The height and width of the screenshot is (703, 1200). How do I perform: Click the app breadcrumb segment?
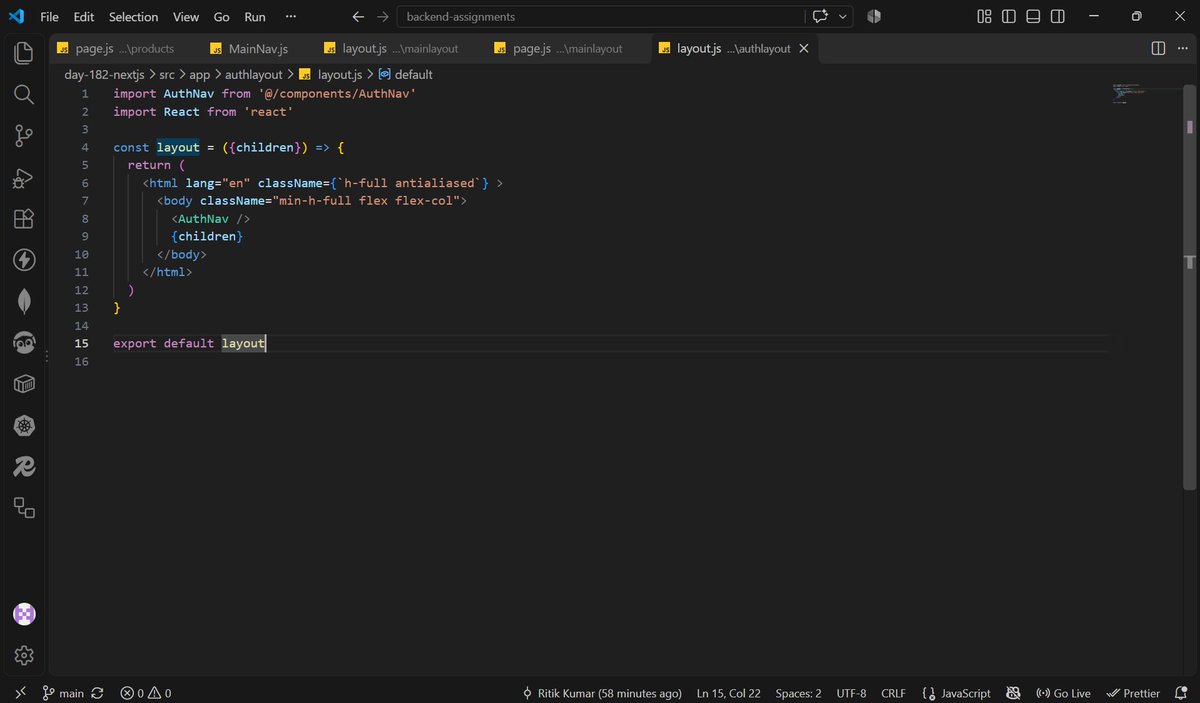[200, 74]
